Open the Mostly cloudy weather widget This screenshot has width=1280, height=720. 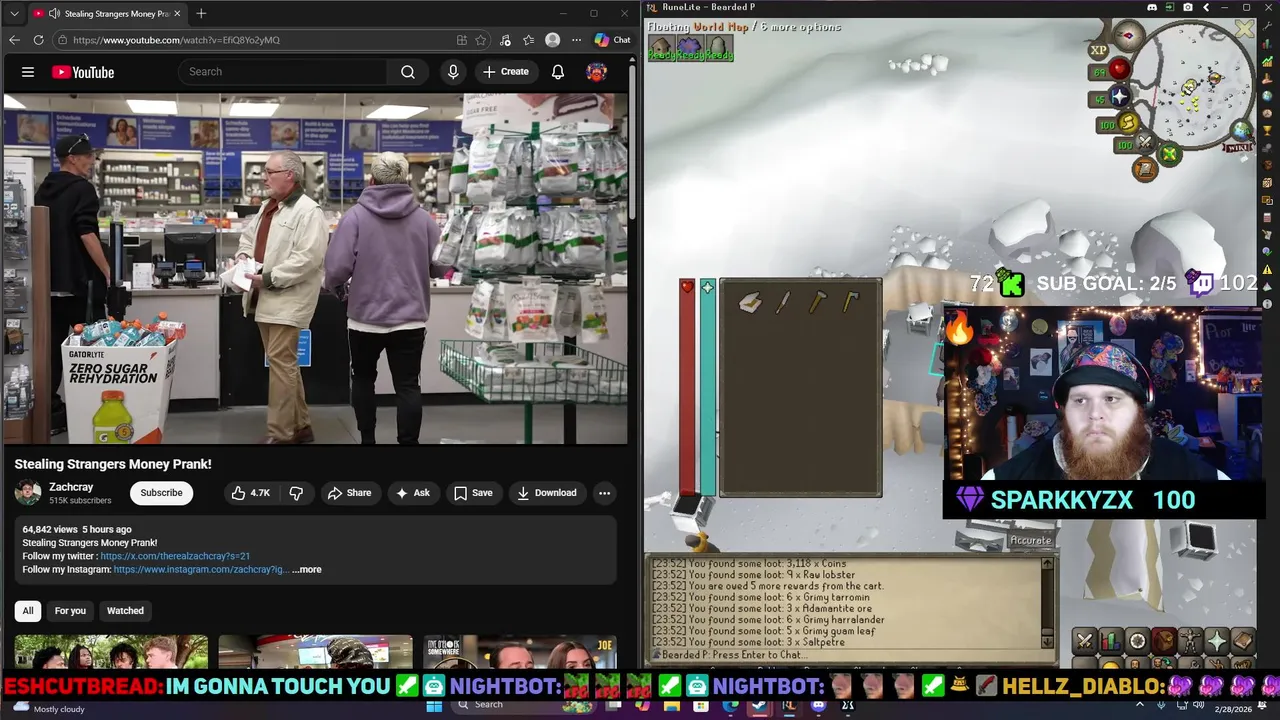coord(48,709)
